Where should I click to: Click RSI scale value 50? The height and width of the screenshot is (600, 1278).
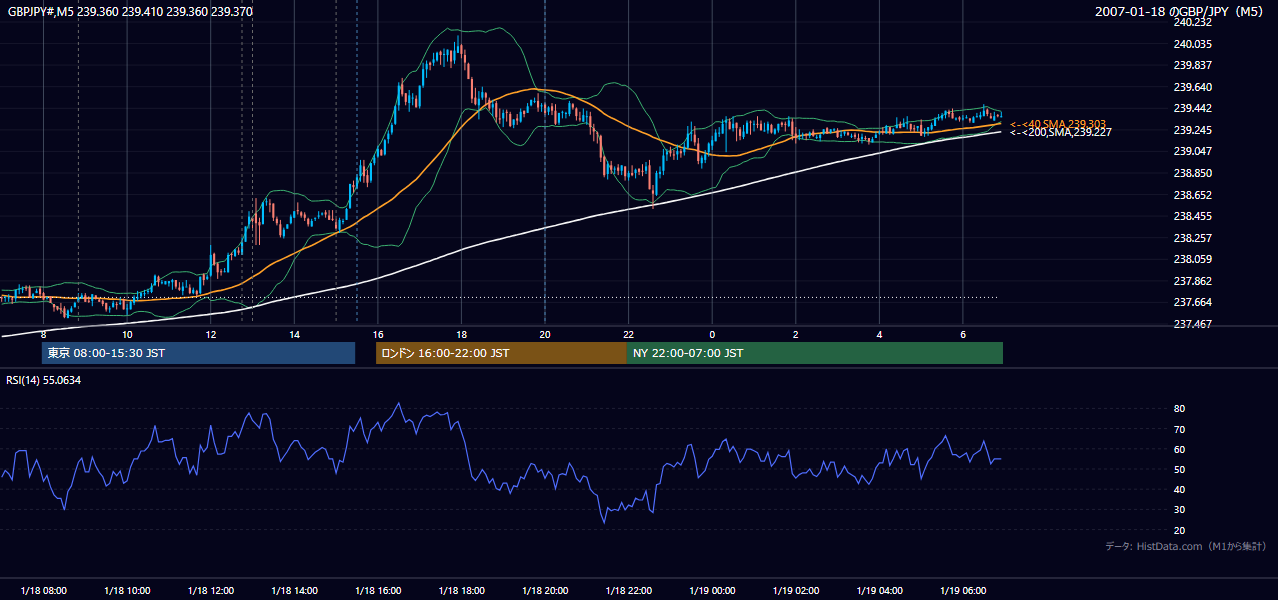point(1180,469)
